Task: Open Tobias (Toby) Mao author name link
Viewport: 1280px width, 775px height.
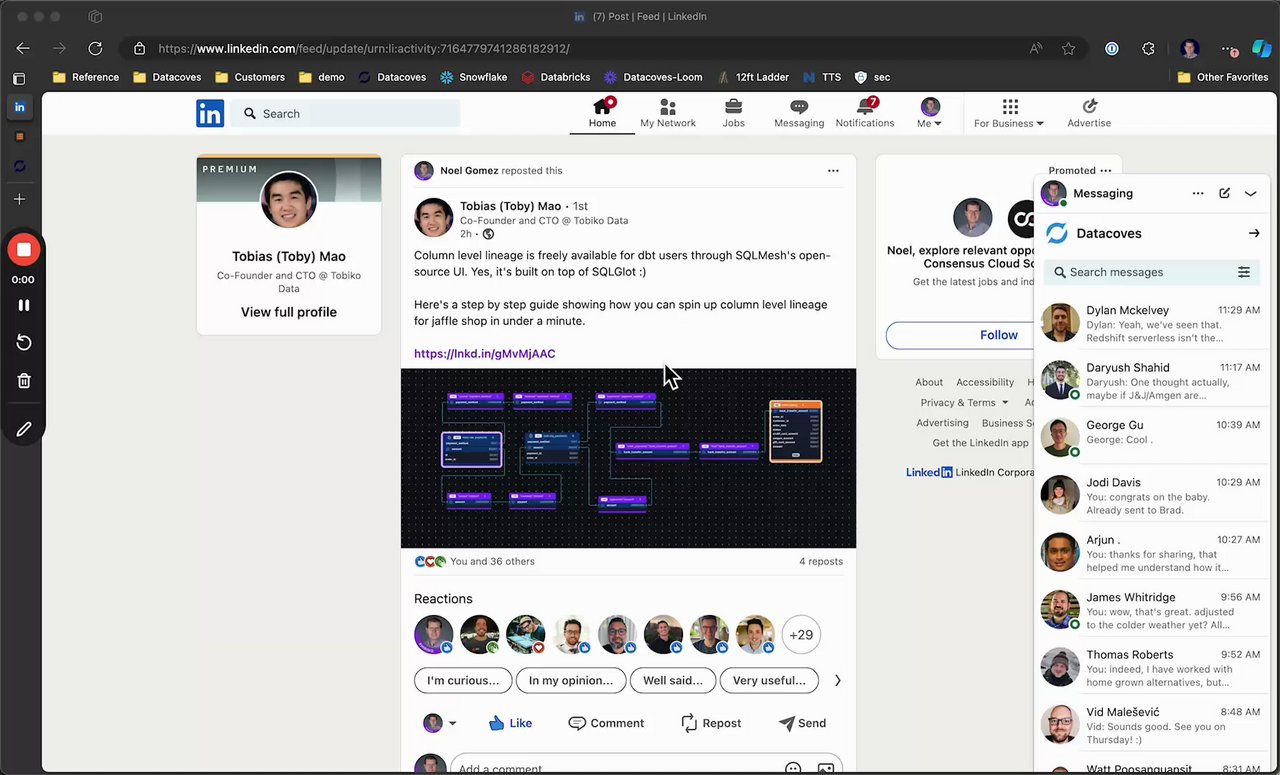Action: click(510, 206)
